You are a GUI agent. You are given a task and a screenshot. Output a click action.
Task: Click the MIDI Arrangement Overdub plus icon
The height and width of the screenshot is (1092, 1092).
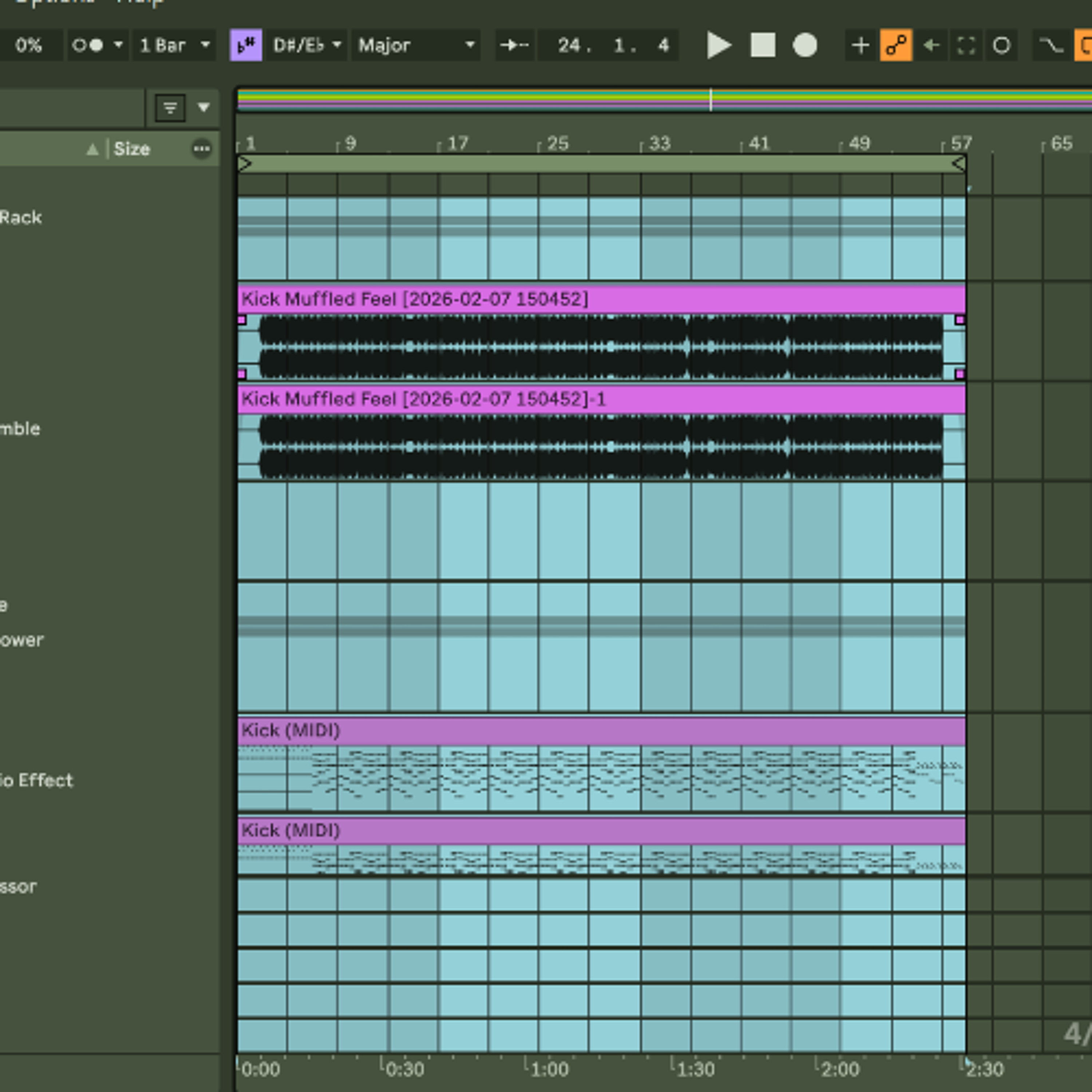pos(860,45)
